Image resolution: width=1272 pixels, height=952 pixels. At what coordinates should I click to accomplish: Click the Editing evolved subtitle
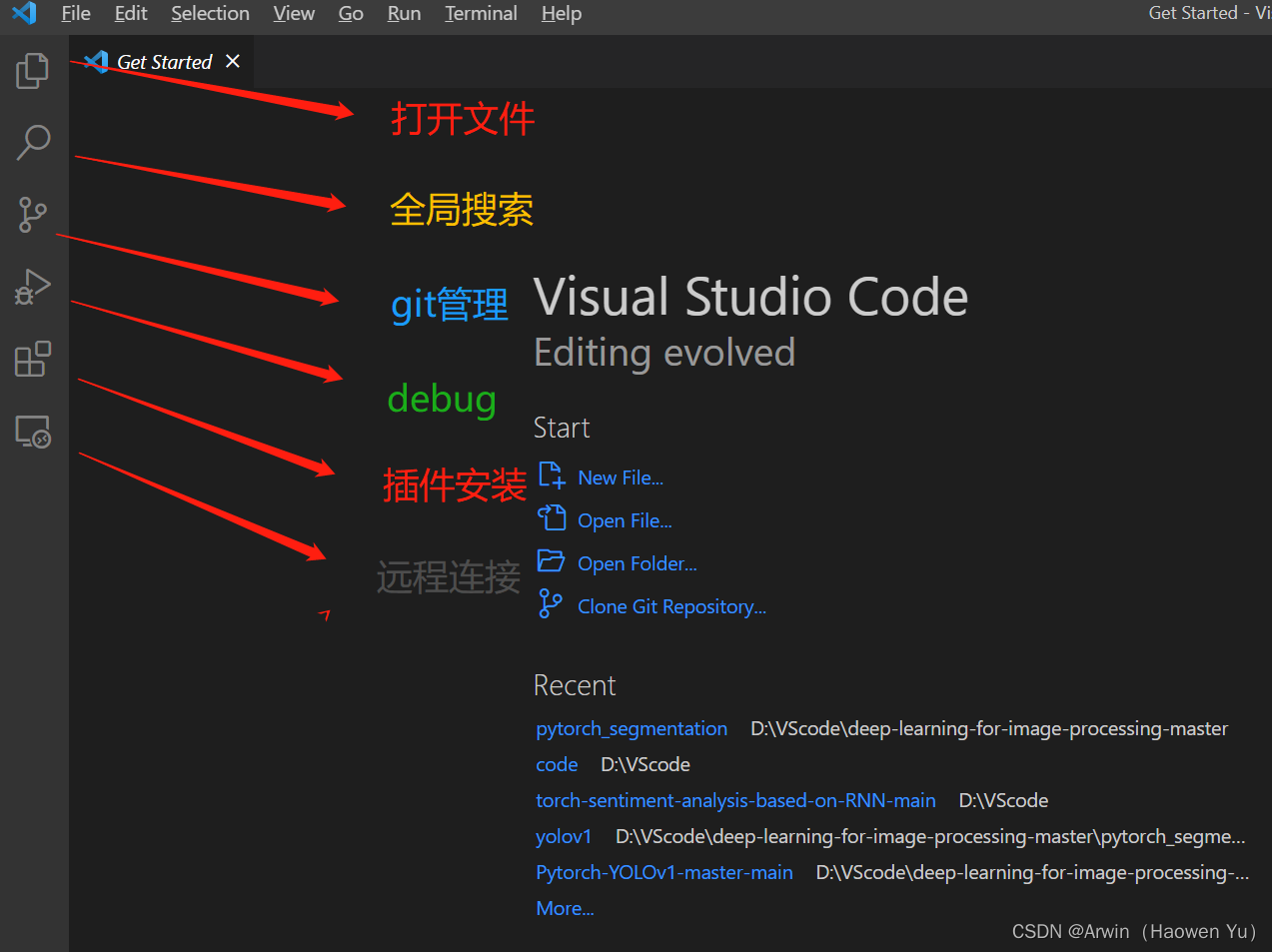664,353
